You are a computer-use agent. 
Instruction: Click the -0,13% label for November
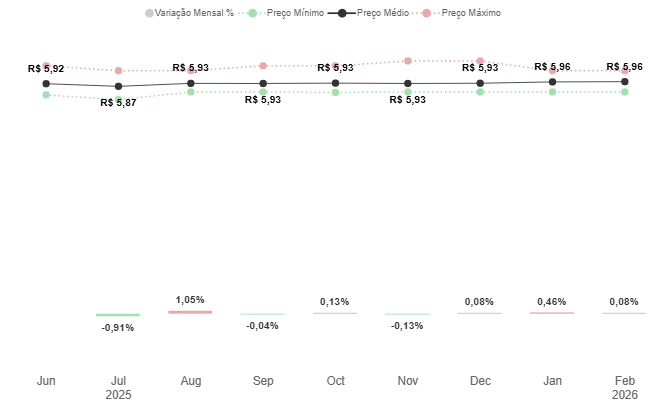pos(408,326)
